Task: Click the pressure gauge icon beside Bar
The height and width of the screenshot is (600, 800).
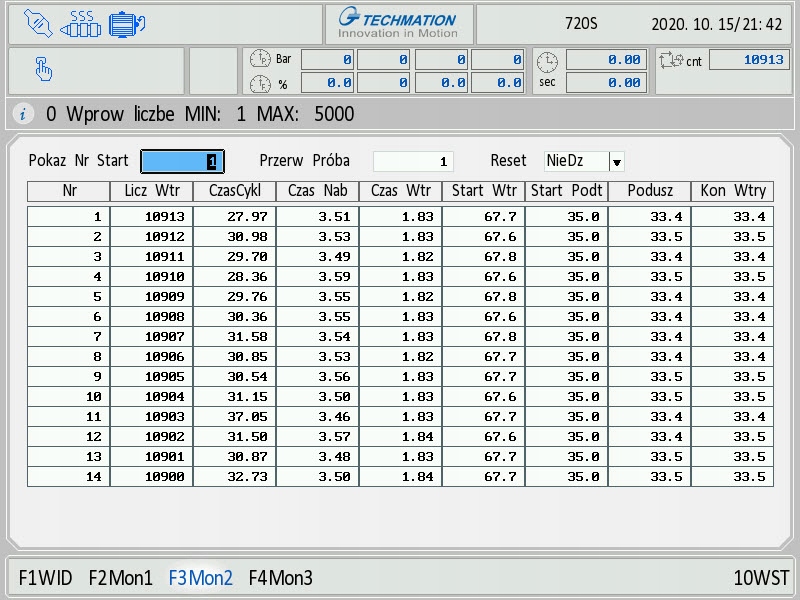Action: coord(259,59)
